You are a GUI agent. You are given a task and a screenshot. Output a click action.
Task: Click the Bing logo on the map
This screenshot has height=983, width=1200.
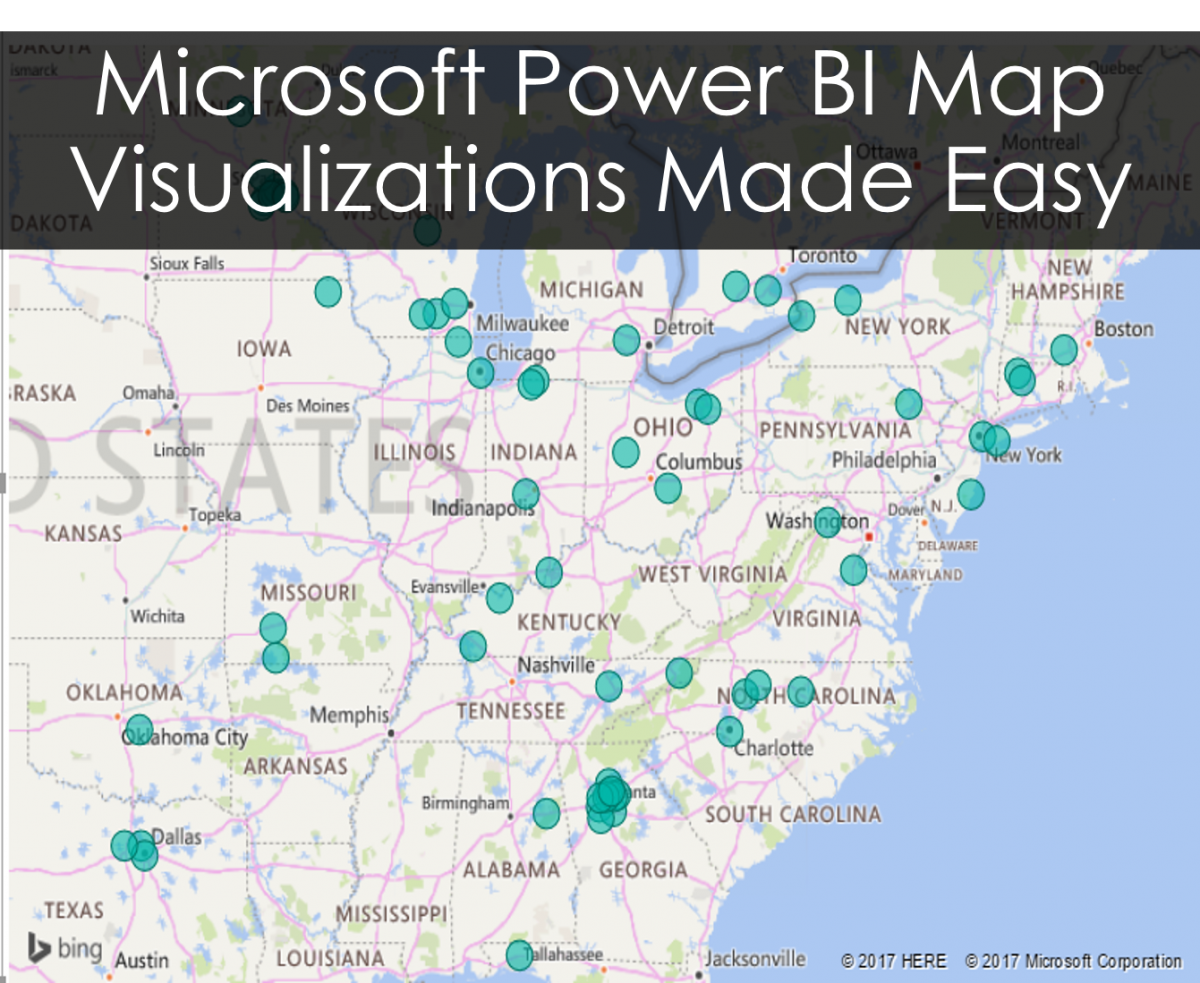click(x=64, y=946)
